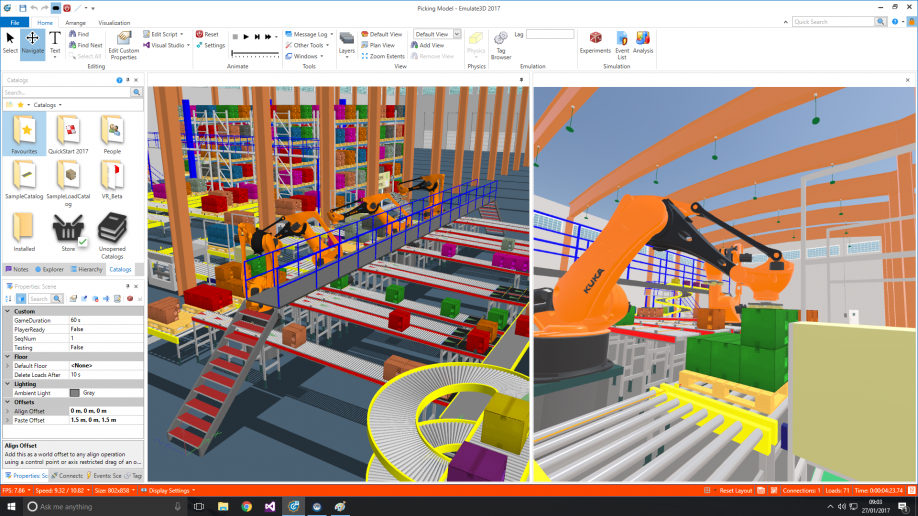Fast forward the simulation
918x516 pixels.
point(268,37)
